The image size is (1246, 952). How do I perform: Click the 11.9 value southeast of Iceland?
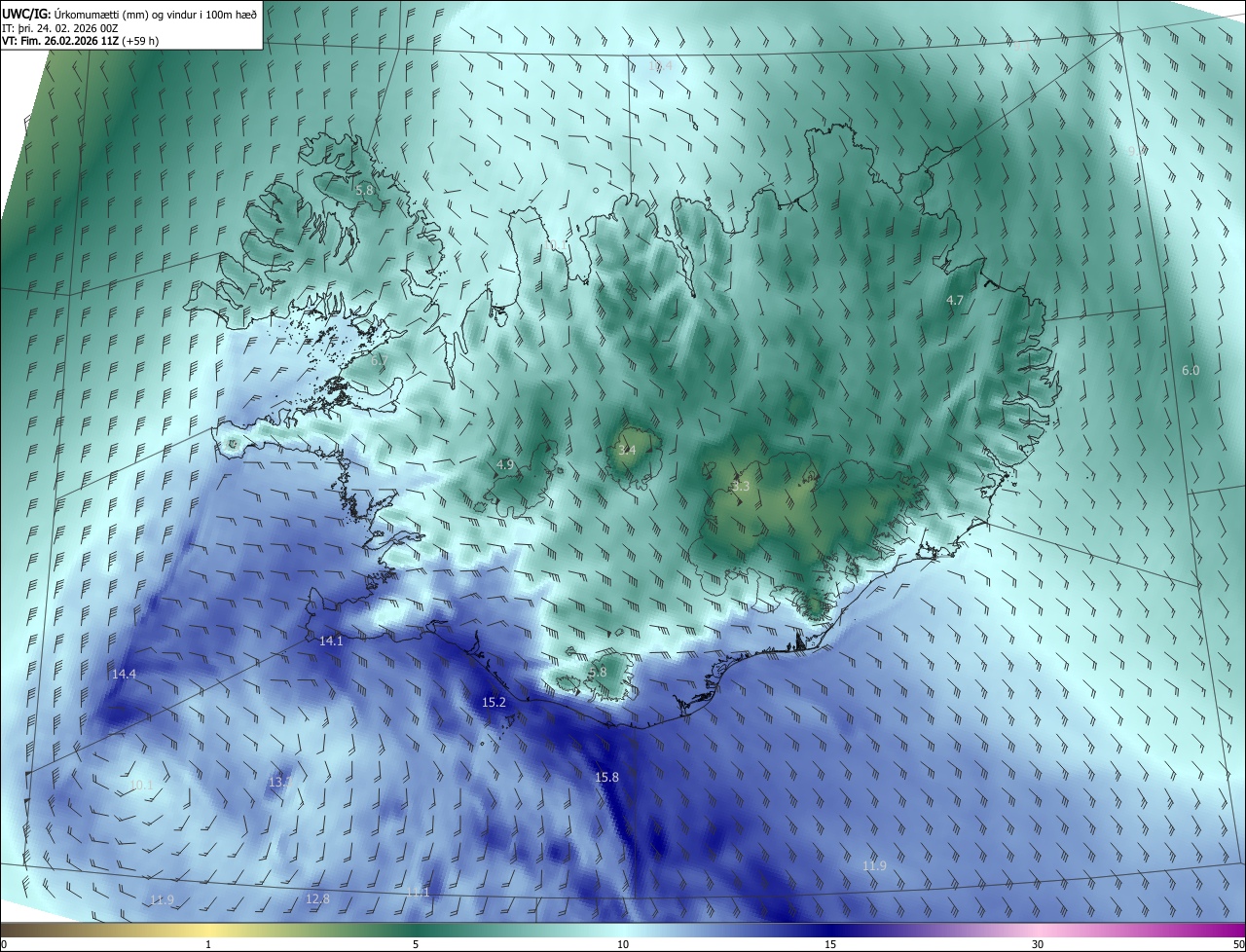click(x=874, y=866)
